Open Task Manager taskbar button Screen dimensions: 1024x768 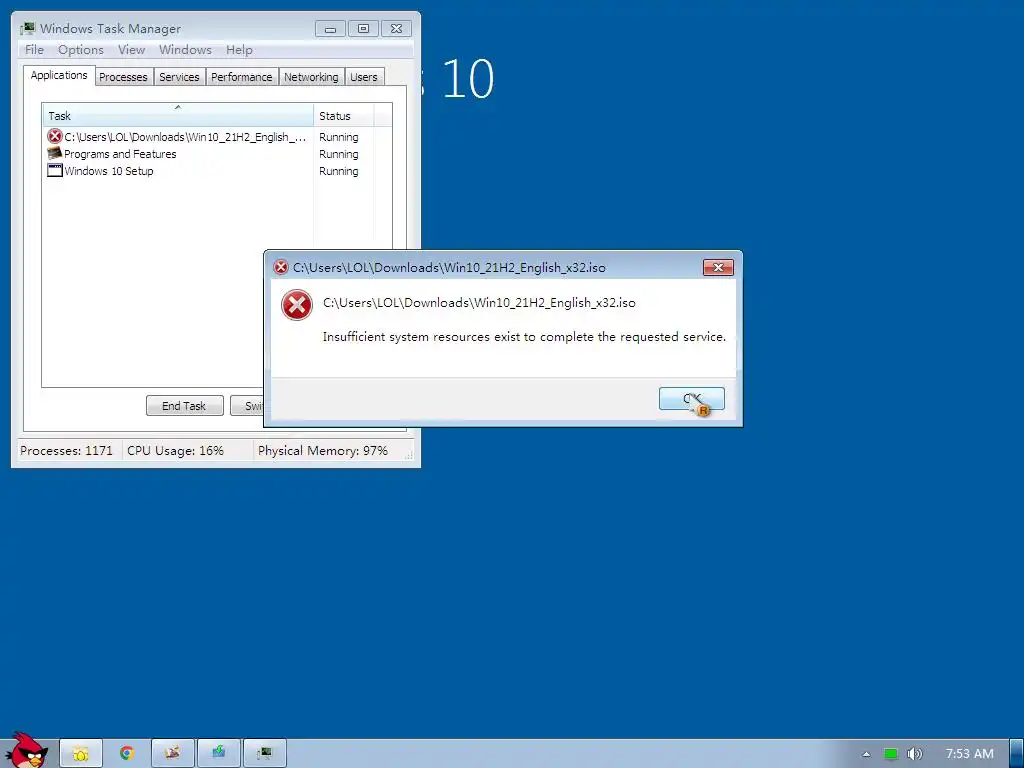[x=264, y=753]
